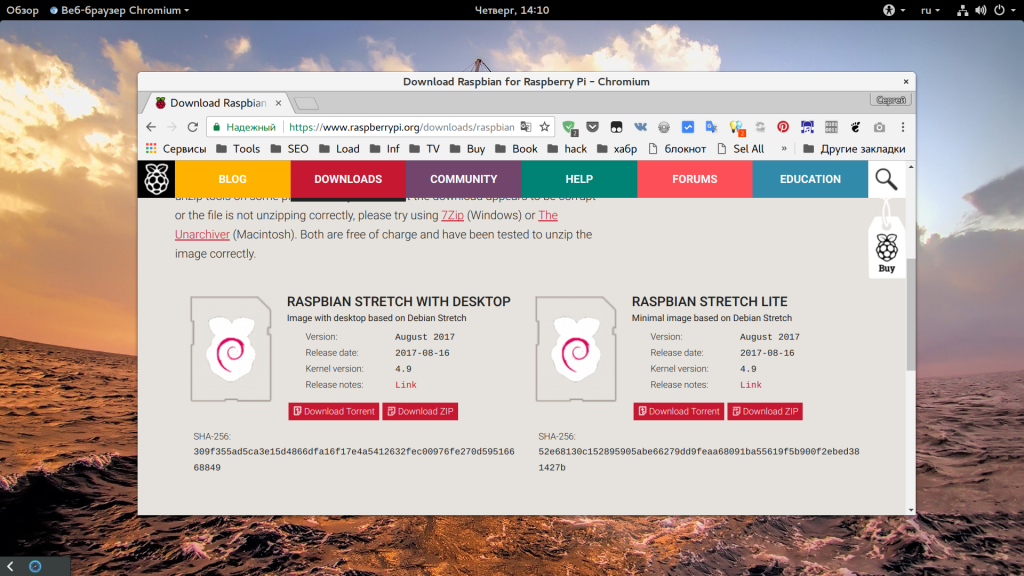Open the Chromium three-dot menu
Image resolution: width=1024 pixels, height=576 pixels.
coord(903,127)
